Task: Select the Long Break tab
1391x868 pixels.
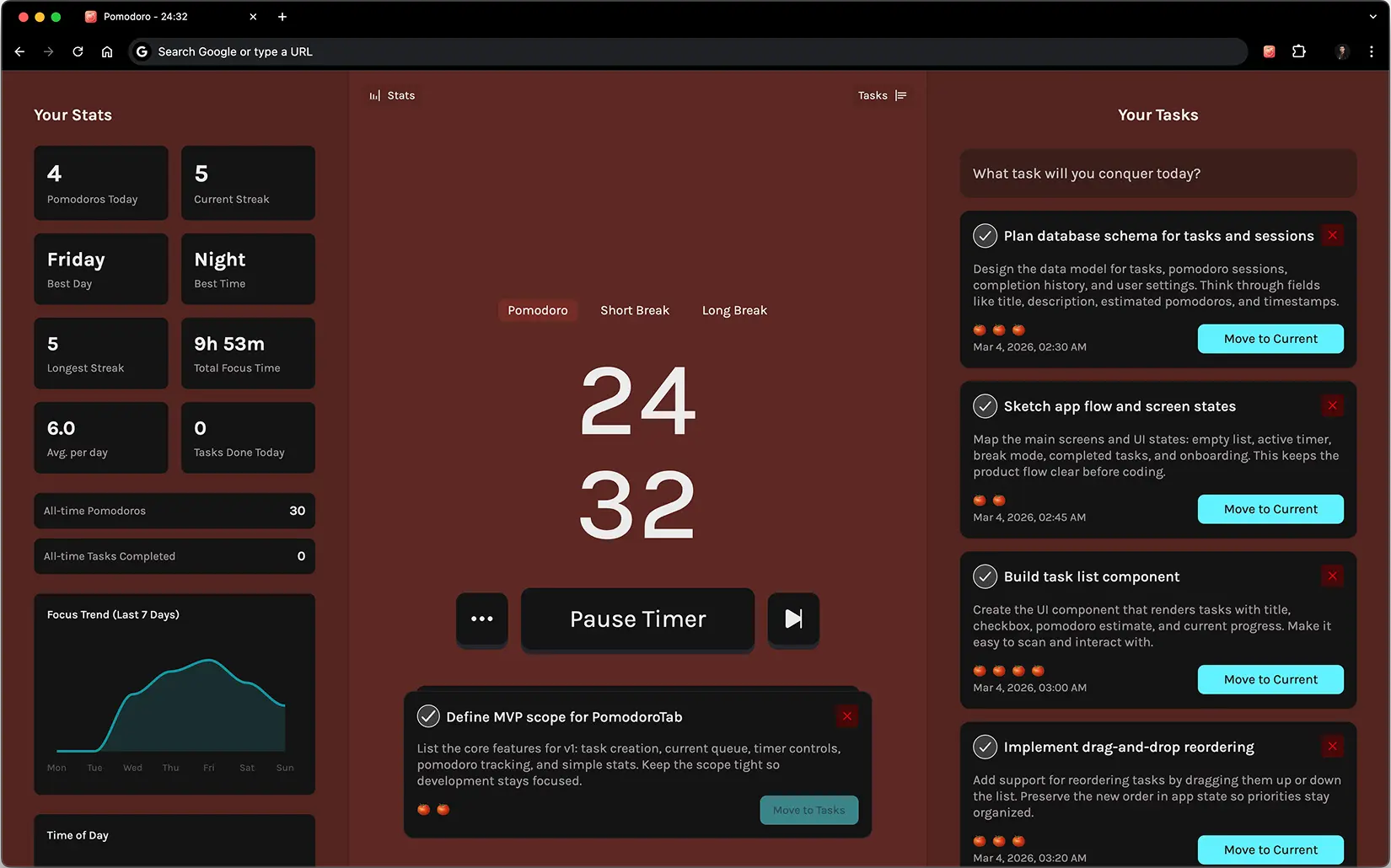Action: pyautogui.click(x=734, y=310)
